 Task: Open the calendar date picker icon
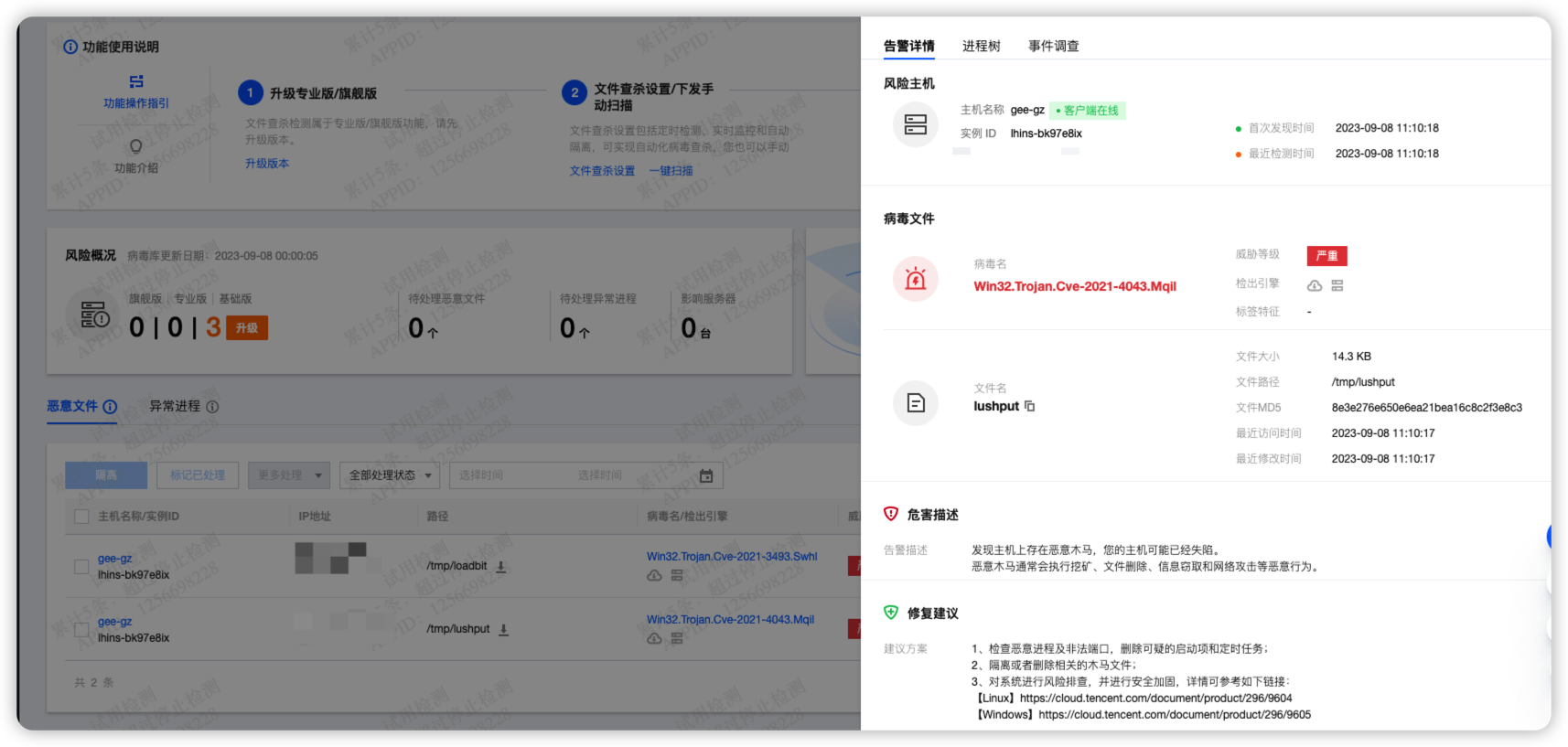(x=706, y=475)
